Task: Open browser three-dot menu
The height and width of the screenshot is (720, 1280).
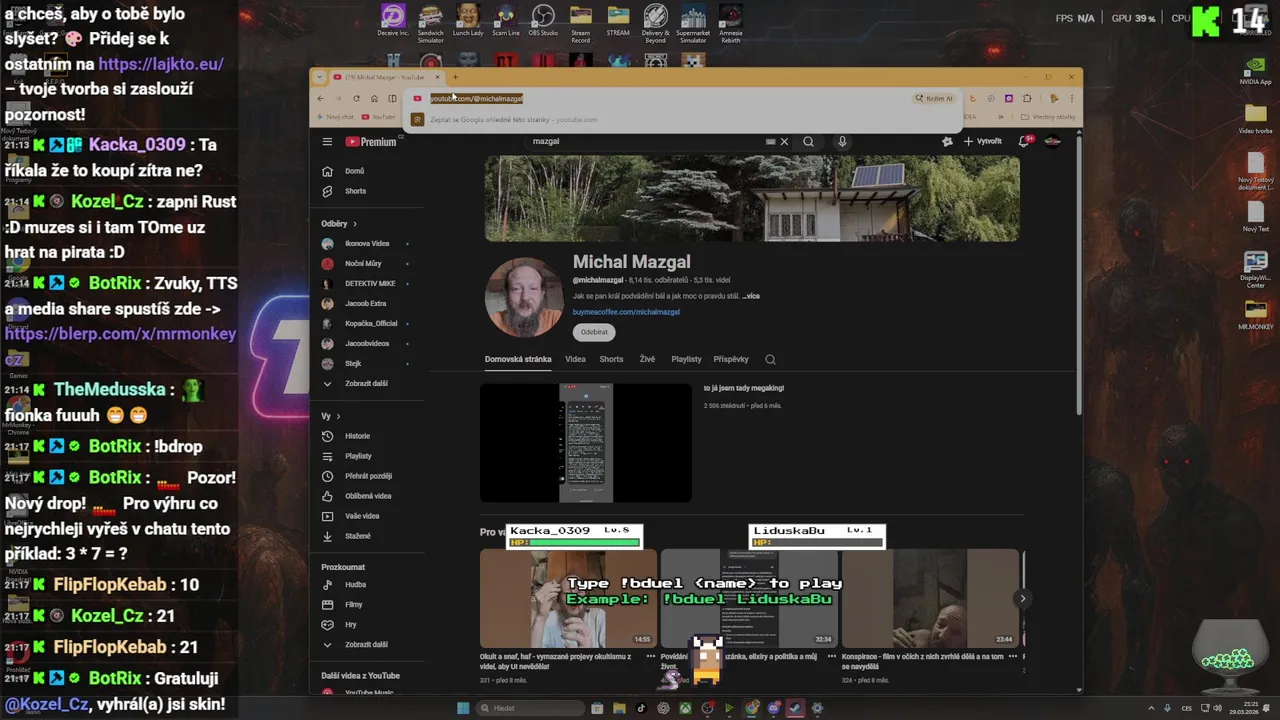Action: [1071, 99]
